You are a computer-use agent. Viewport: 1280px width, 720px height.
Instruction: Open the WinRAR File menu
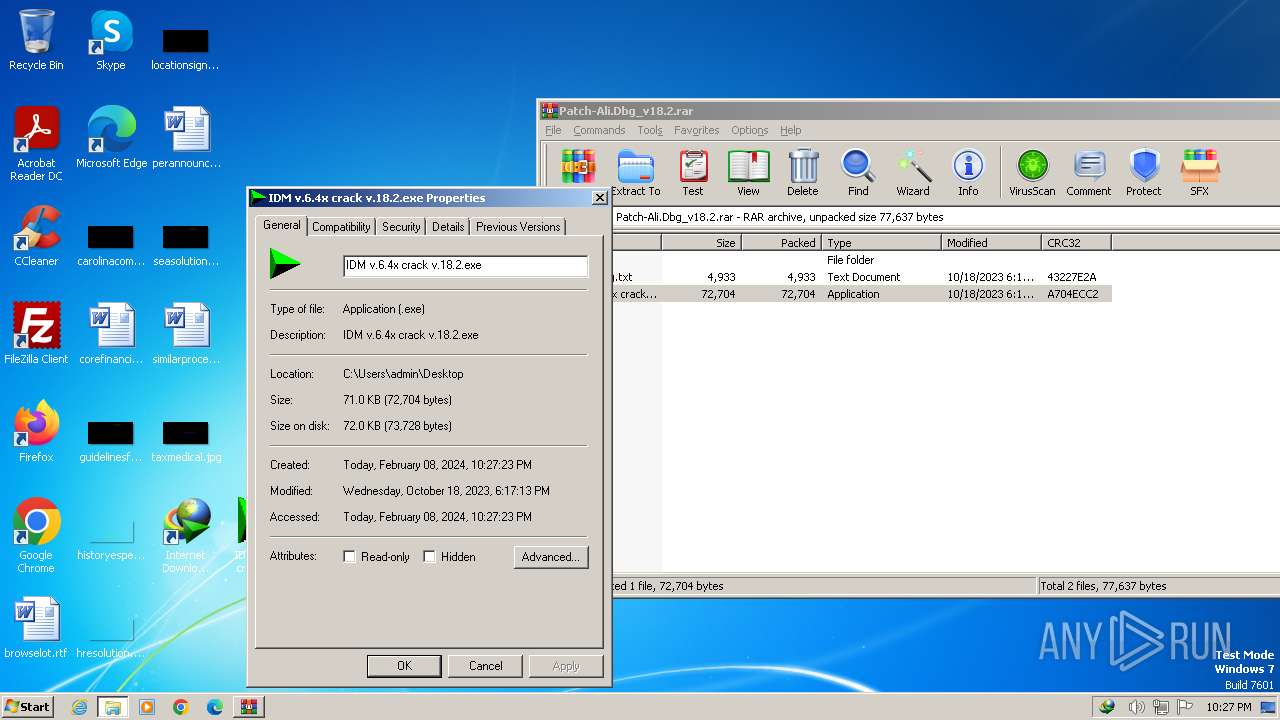553,130
